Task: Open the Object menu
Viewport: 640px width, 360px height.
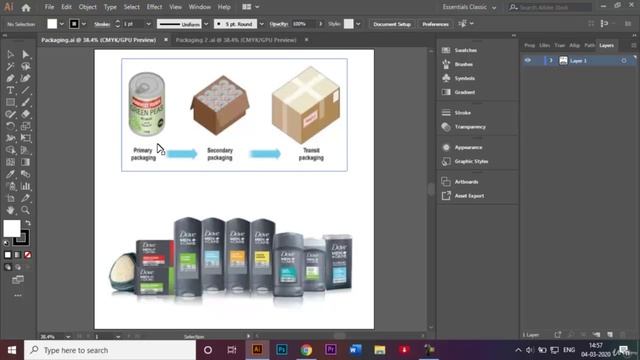Action: click(x=87, y=7)
